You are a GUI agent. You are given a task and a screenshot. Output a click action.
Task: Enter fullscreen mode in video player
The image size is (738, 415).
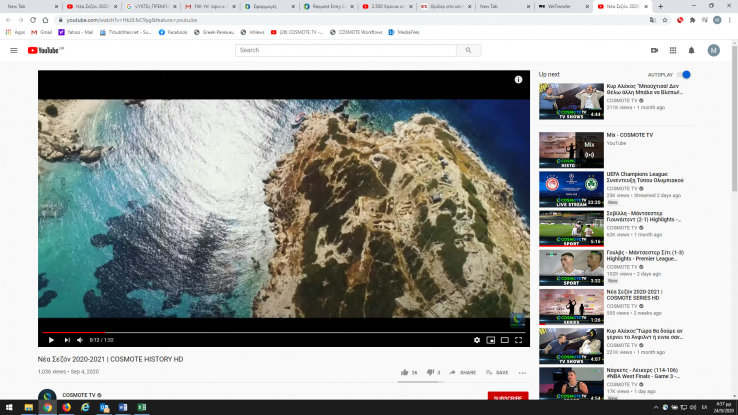[518, 340]
